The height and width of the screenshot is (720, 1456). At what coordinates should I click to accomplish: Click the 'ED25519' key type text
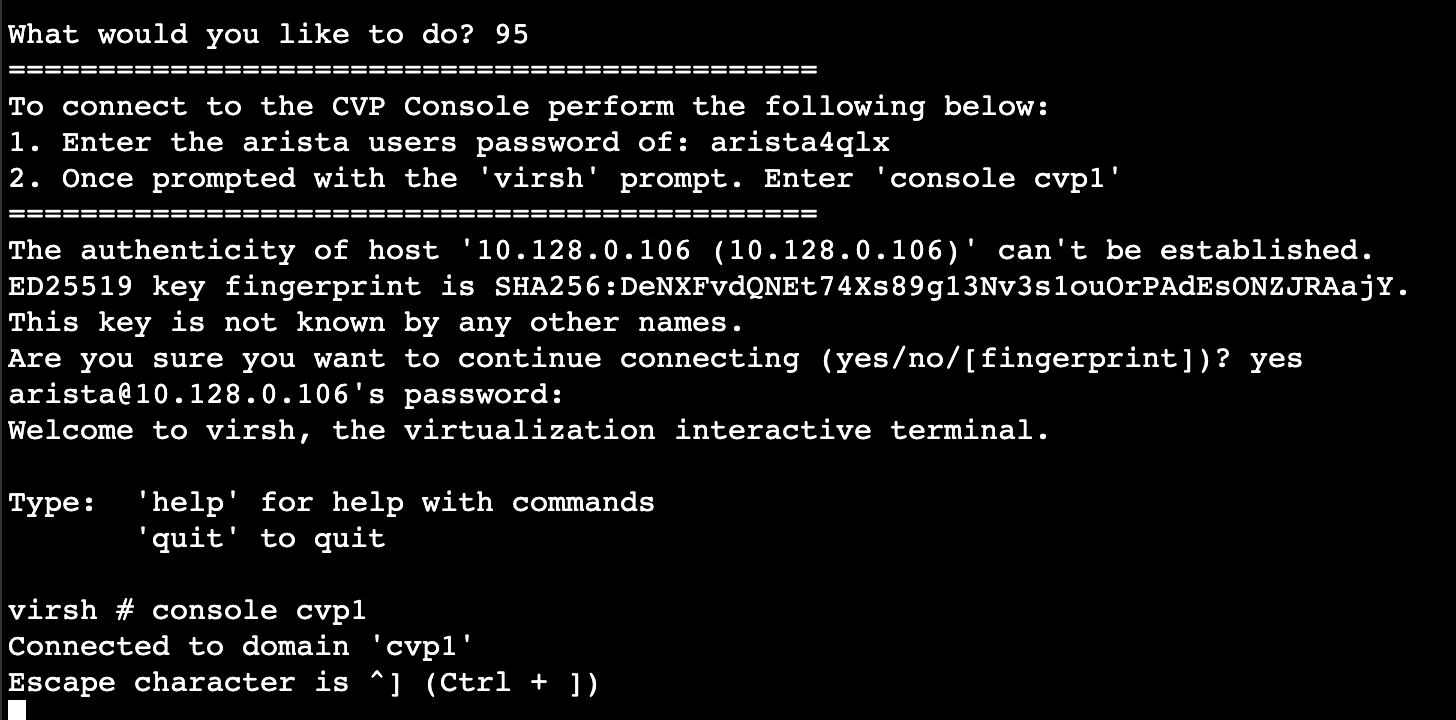coord(70,287)
